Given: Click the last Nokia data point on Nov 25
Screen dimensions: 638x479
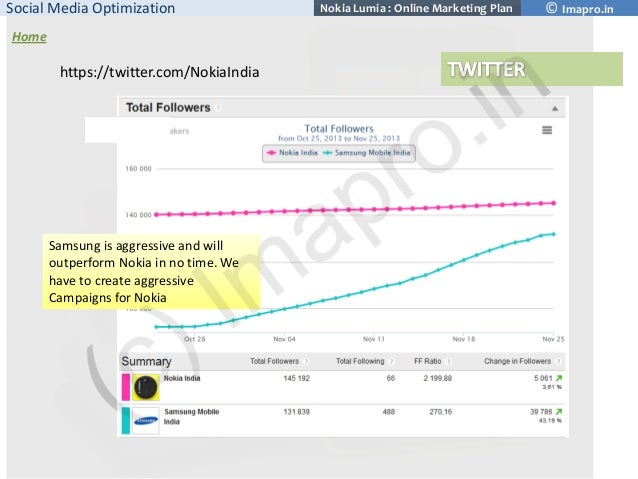Looking at the screenshot, I should [x=553, y=203].
